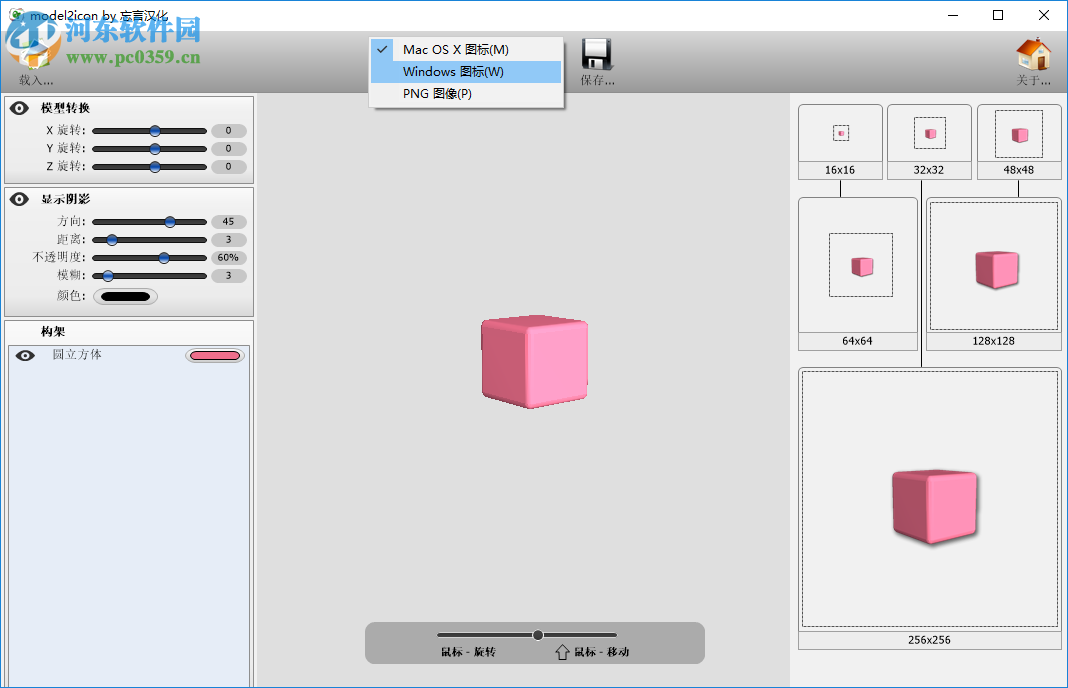Click the 距离 shadow slider handle
The width and height of the screenshot is (1068, 688).
tap(112, 240)
